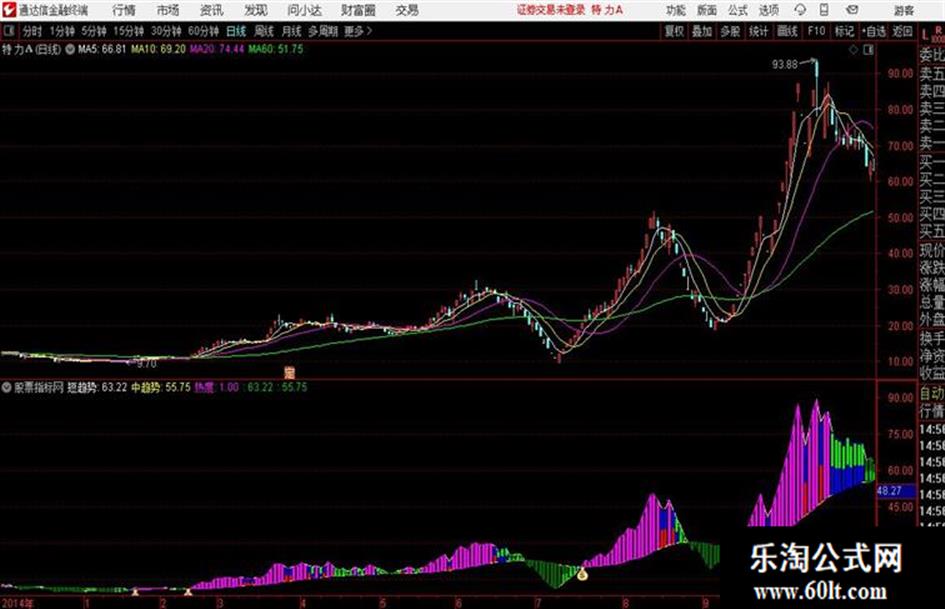Select the 多周期 multi-period view

[323, 31]
